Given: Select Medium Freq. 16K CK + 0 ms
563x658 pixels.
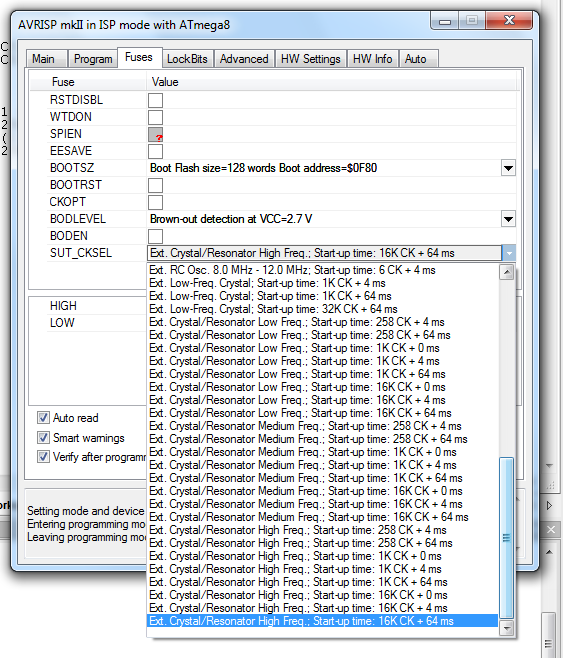Looking at the screenshot, I should [323, 491].
